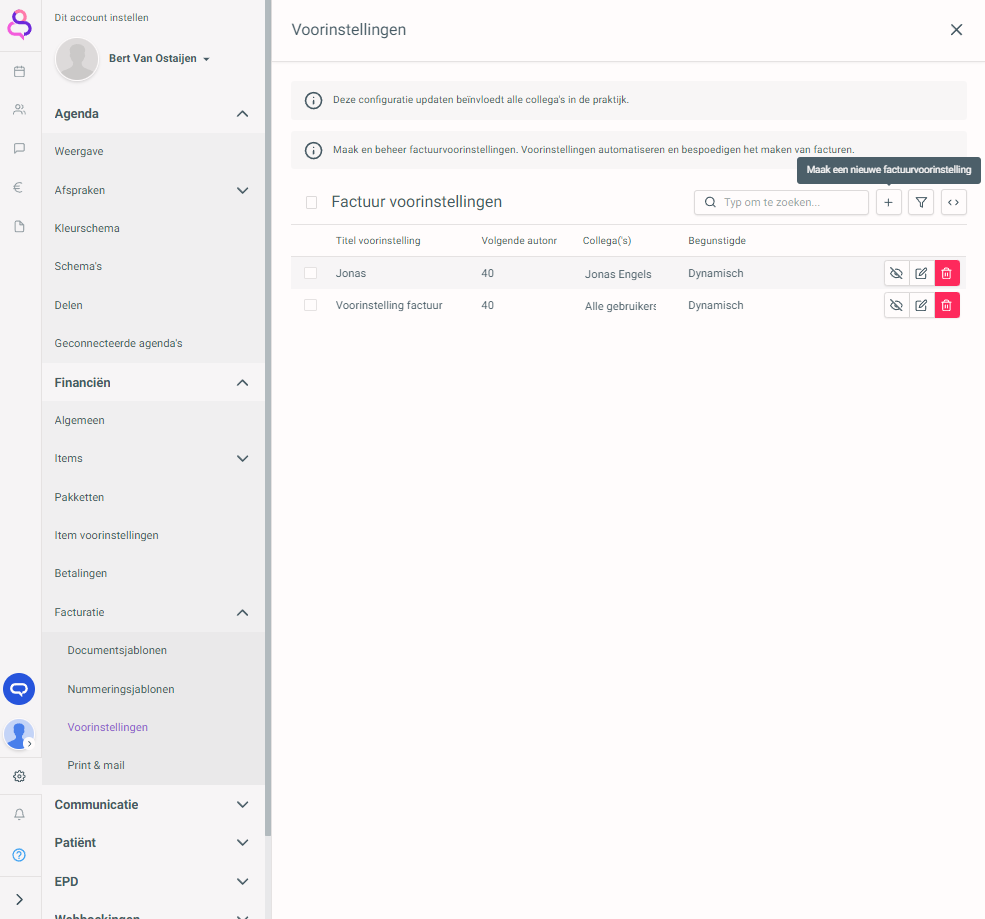Screen dimensions: 985x919
Task: Hide the Jonas preset with eye icon
Action: (896, 273)
